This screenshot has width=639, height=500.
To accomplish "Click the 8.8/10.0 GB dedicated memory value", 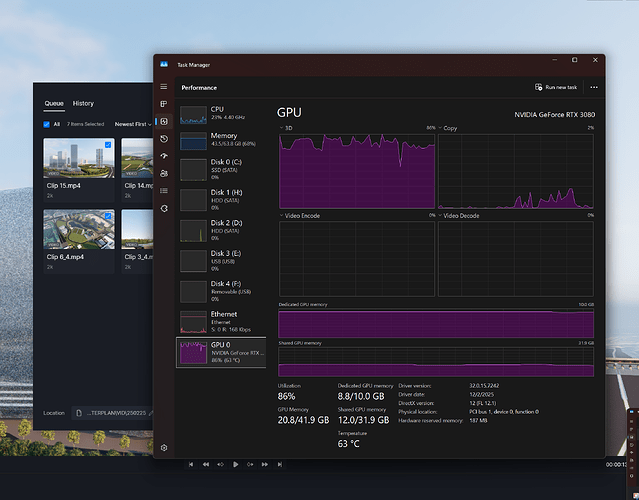I will point(361,396).
